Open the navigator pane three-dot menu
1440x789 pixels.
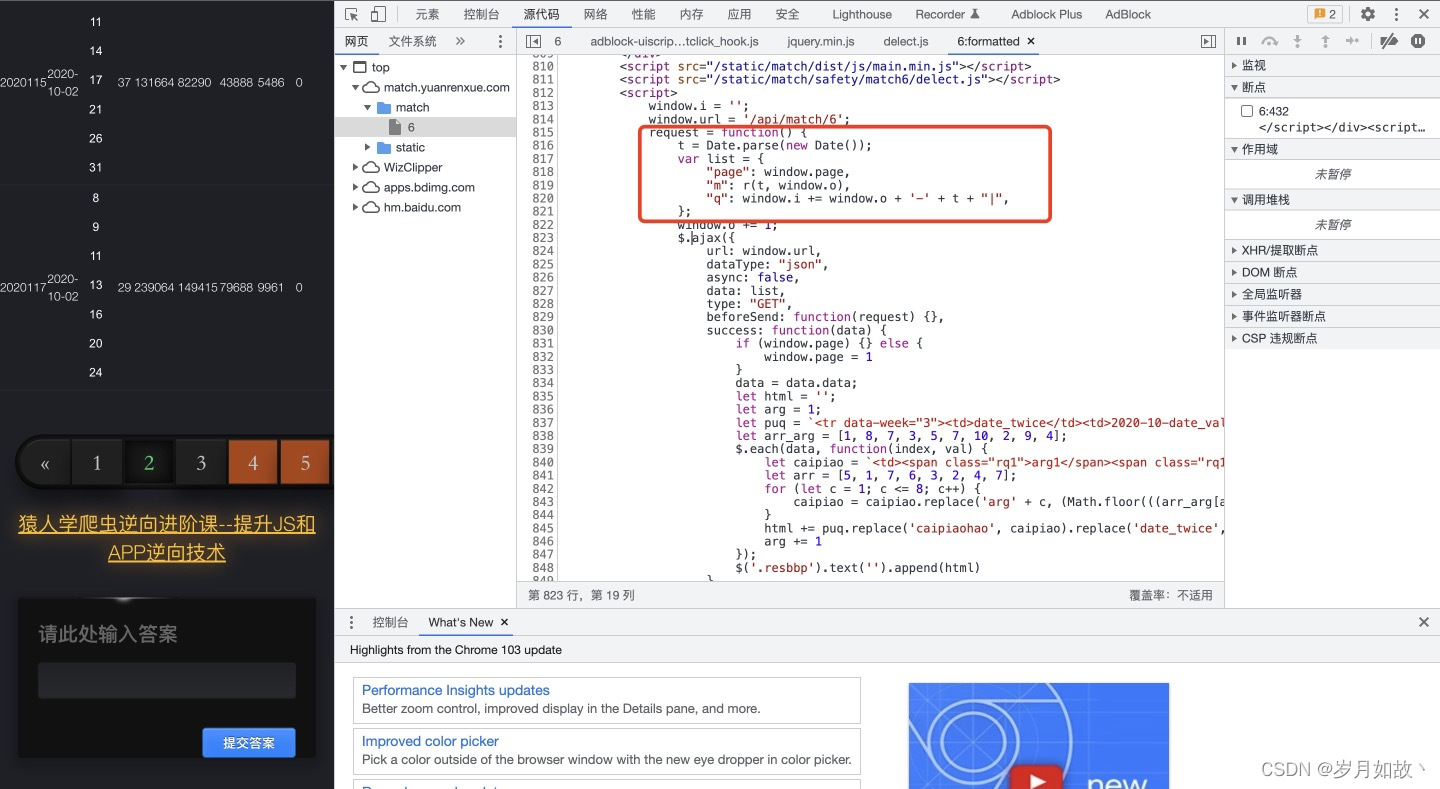(x=501, y=41)
